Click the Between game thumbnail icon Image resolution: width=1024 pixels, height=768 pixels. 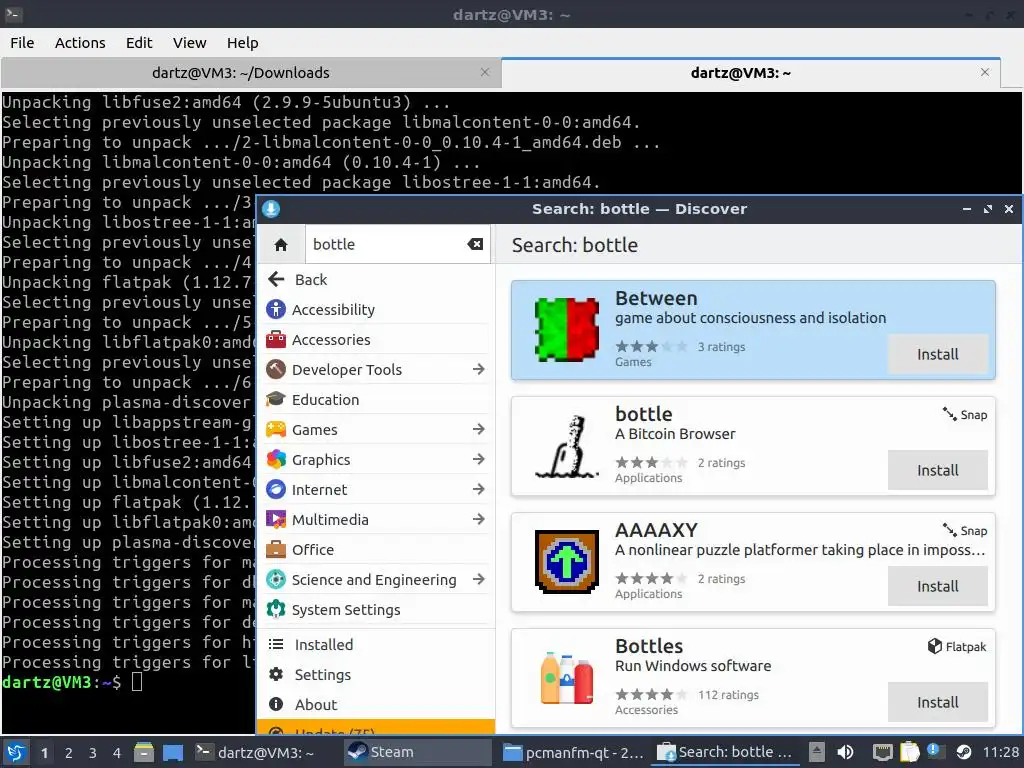click(567, 330)
